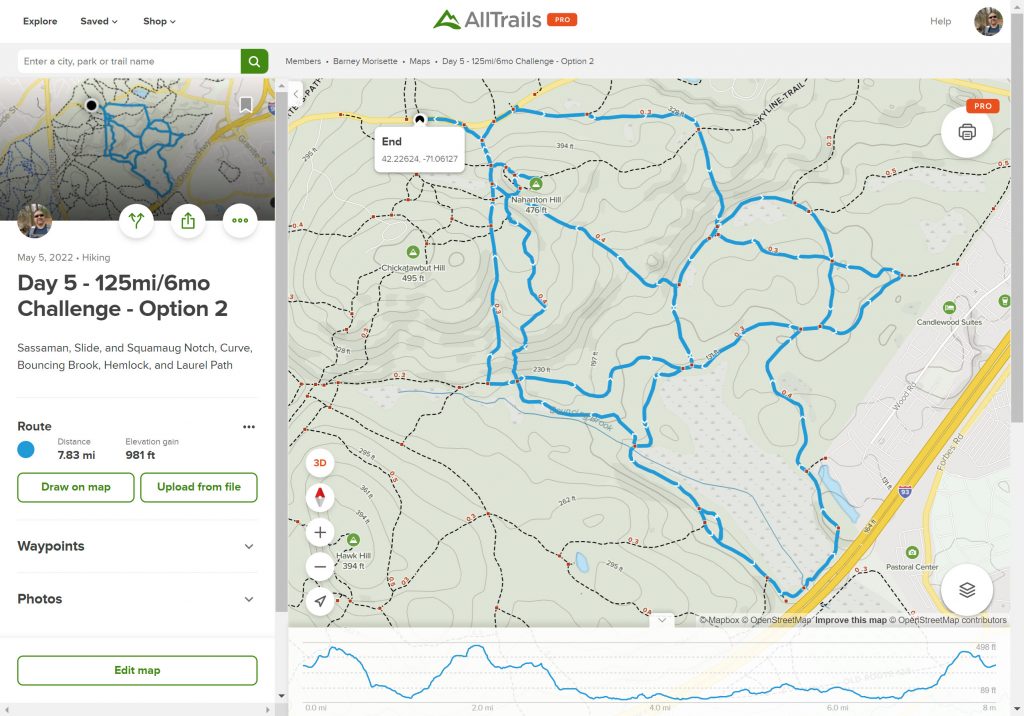
Task: Open directions via the fork-arrow icon
Action: (x=136, y=221)
